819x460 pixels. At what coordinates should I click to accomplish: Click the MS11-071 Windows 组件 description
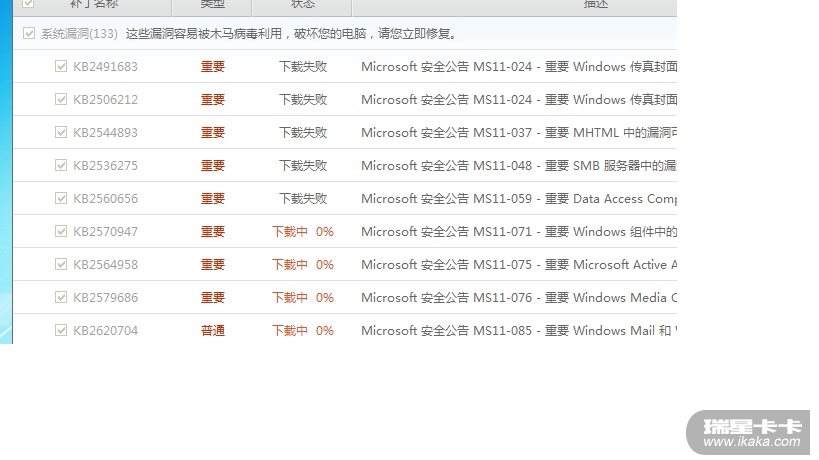pos(519,232)
